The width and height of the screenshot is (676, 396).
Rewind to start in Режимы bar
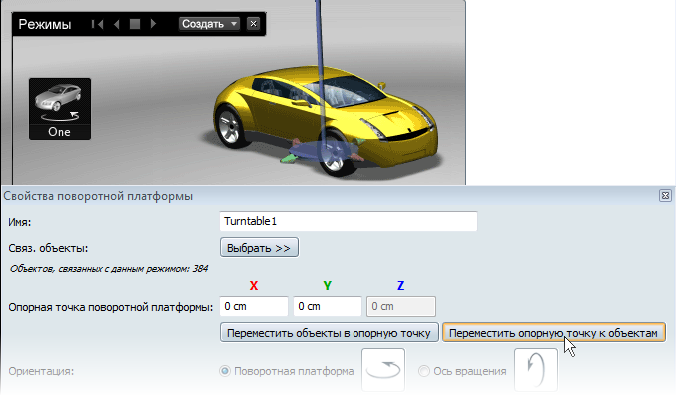[x=98, y=24]
